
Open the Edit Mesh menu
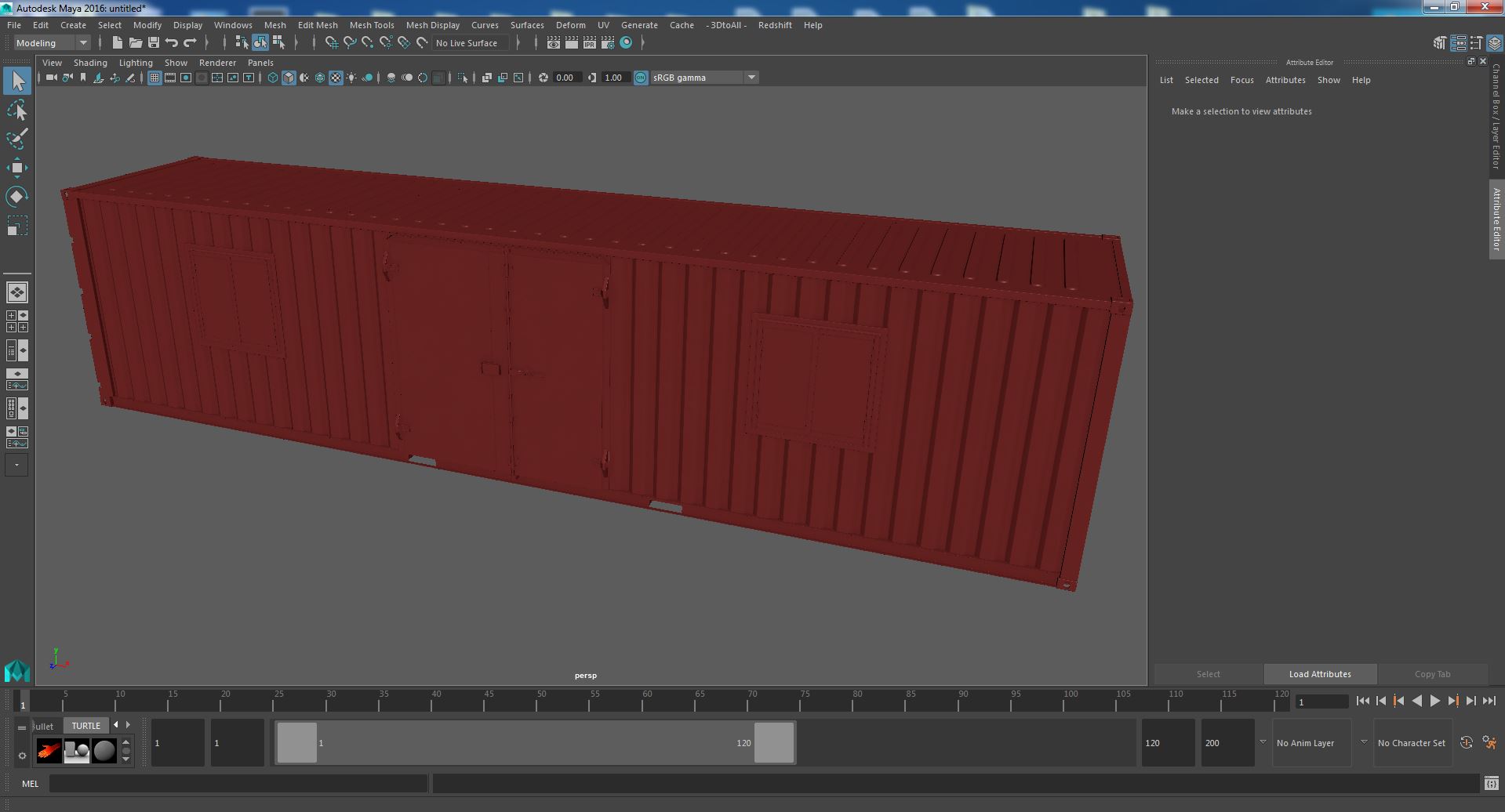point(318,25)
